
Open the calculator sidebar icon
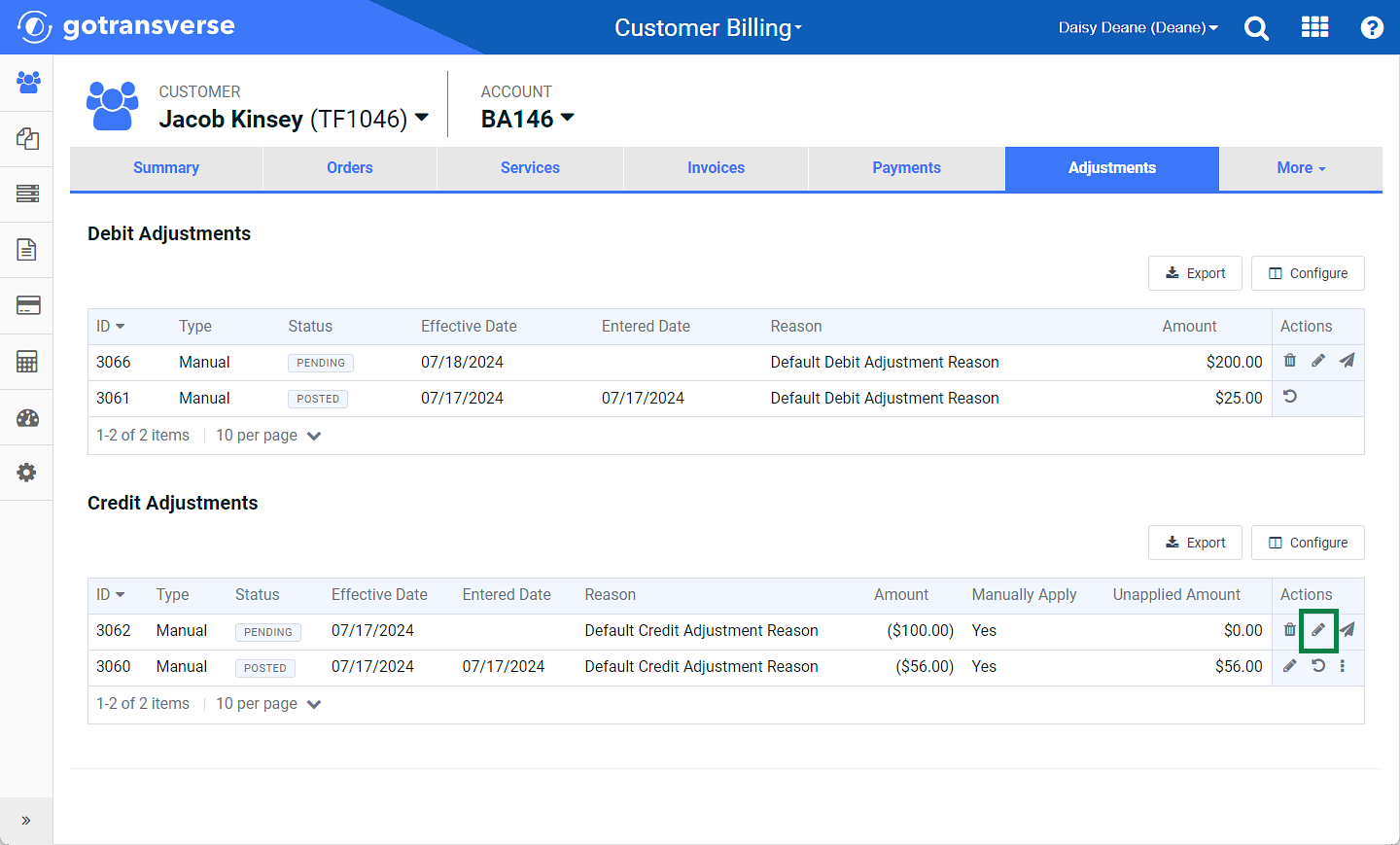click(x=27, y=362)
